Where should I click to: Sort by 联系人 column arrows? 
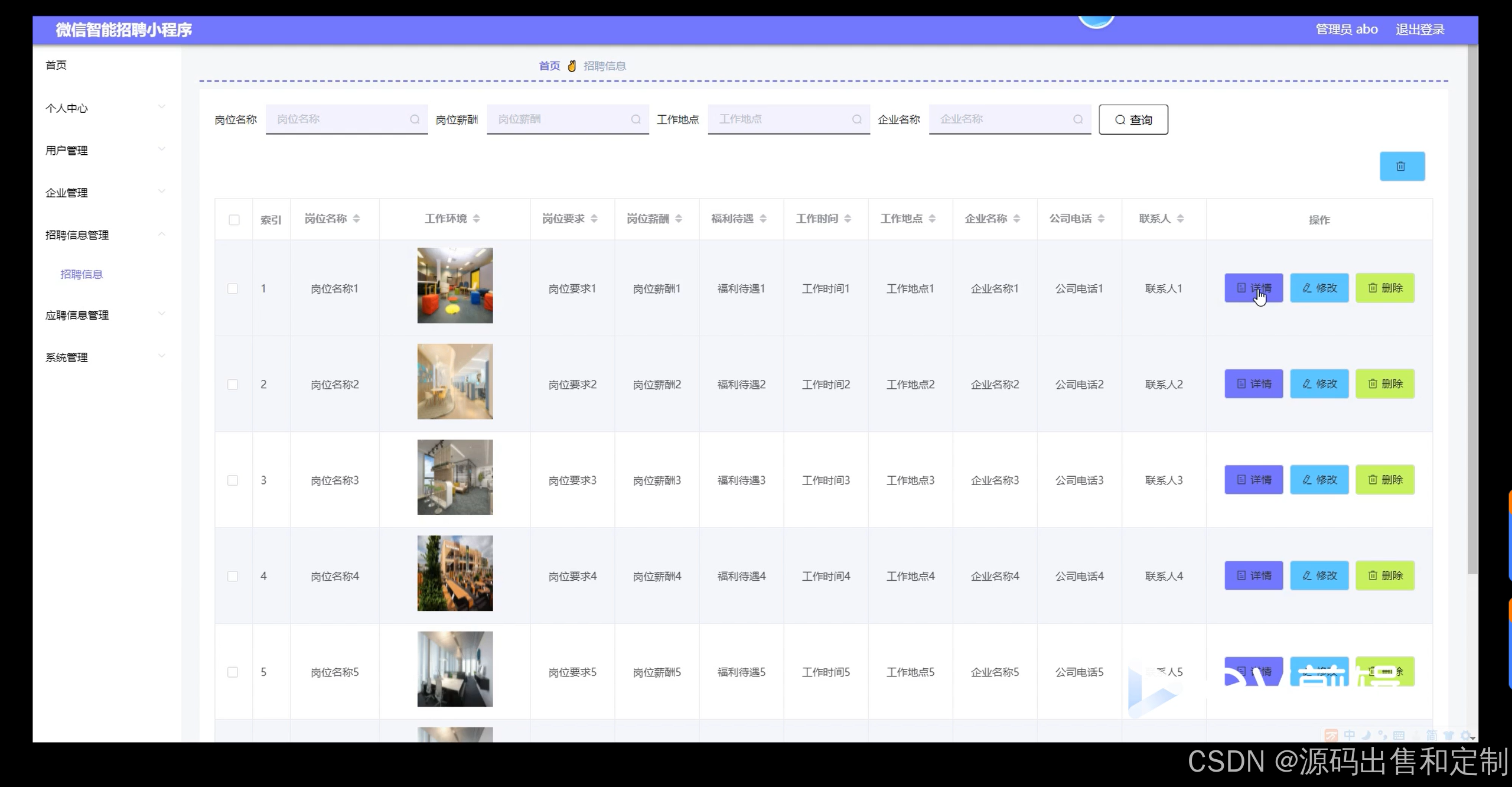tap(1180, 219)
